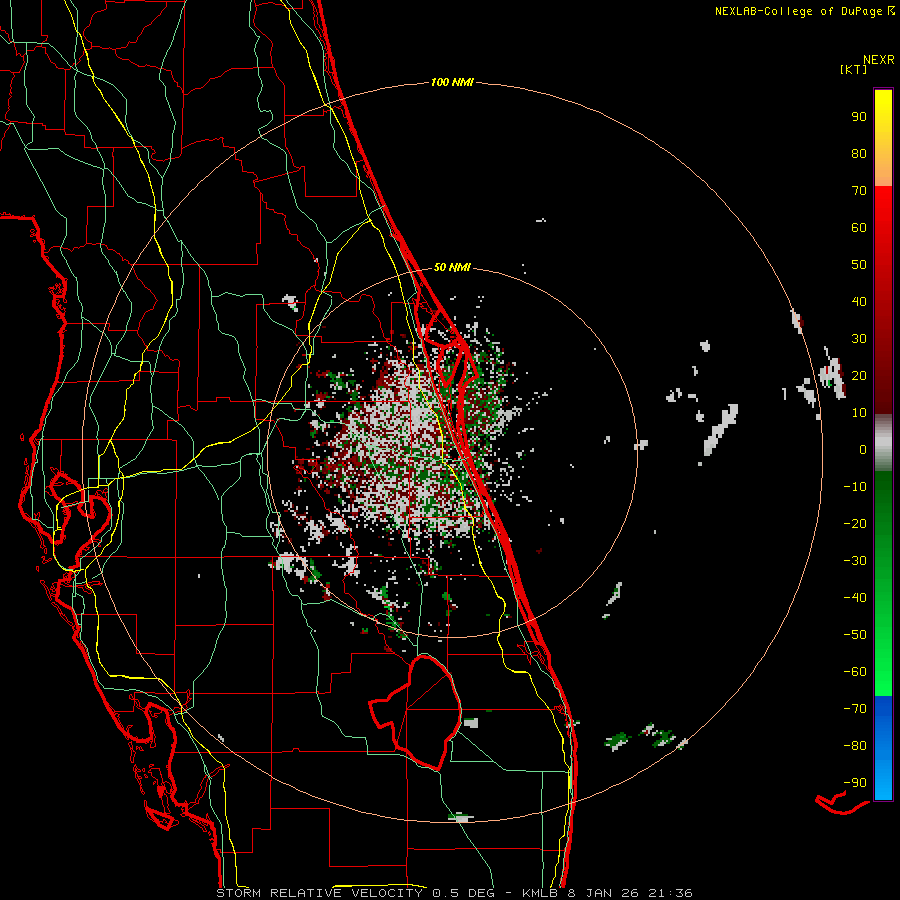The image size is (900, 900).
Task: Click the -30 value on the velocity scale
Action: click(855, 561)
